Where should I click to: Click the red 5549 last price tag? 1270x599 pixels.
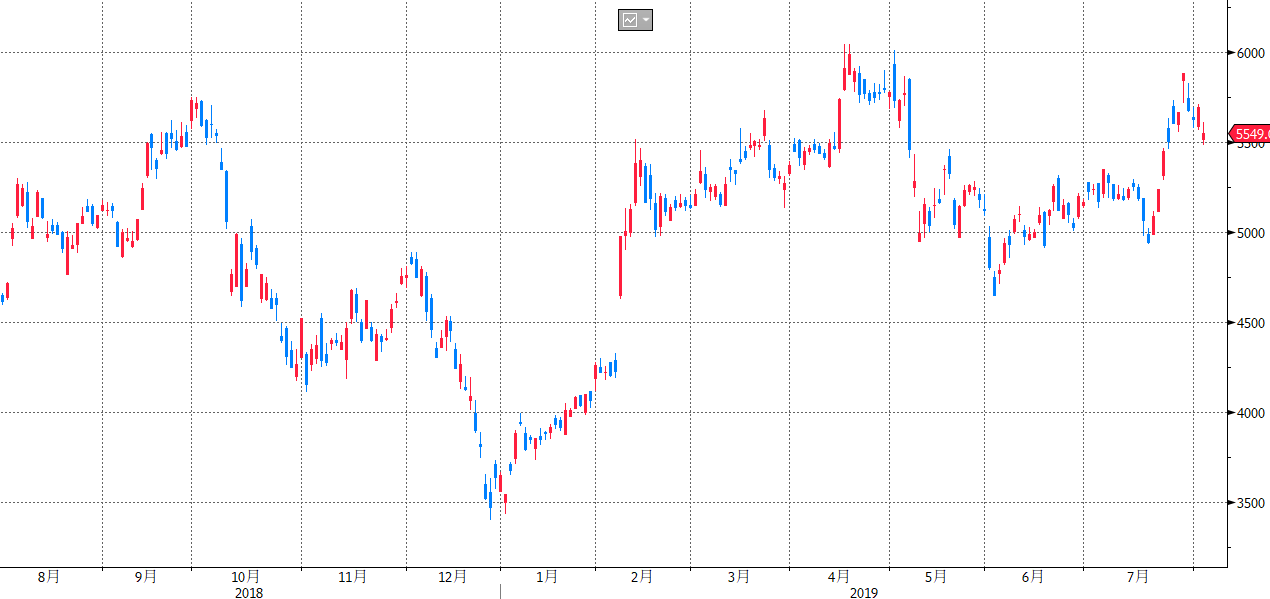(1250, 134)
